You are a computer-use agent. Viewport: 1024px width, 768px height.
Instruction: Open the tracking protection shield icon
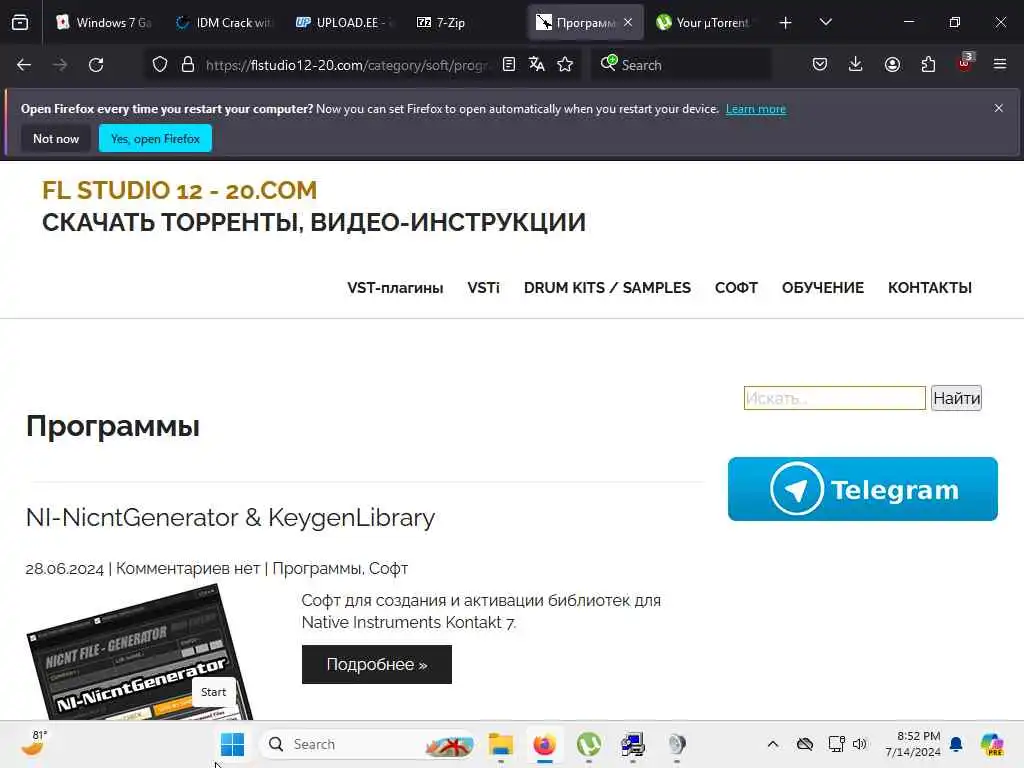click(160, 65)
